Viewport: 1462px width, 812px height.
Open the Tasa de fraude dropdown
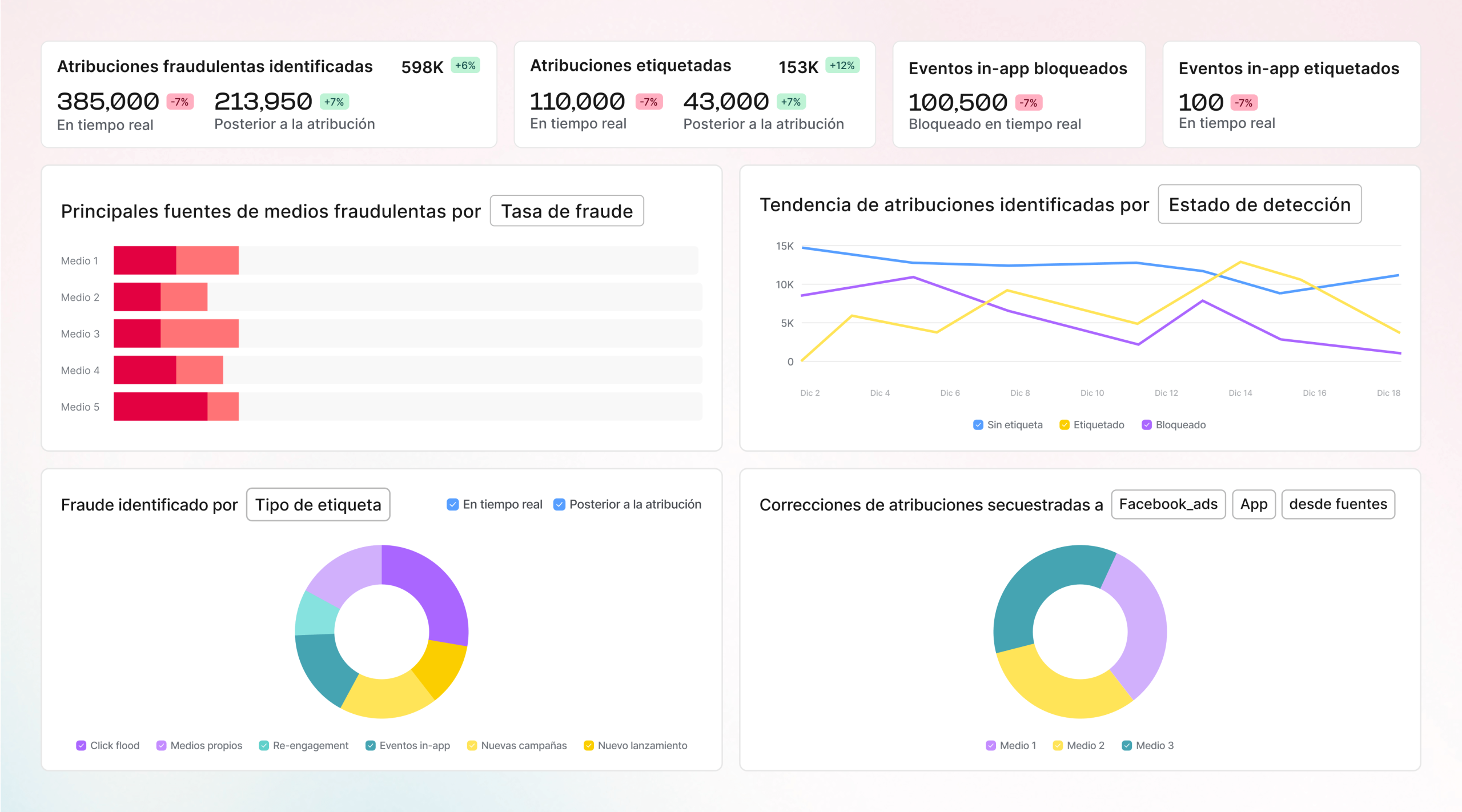[567, 211]
